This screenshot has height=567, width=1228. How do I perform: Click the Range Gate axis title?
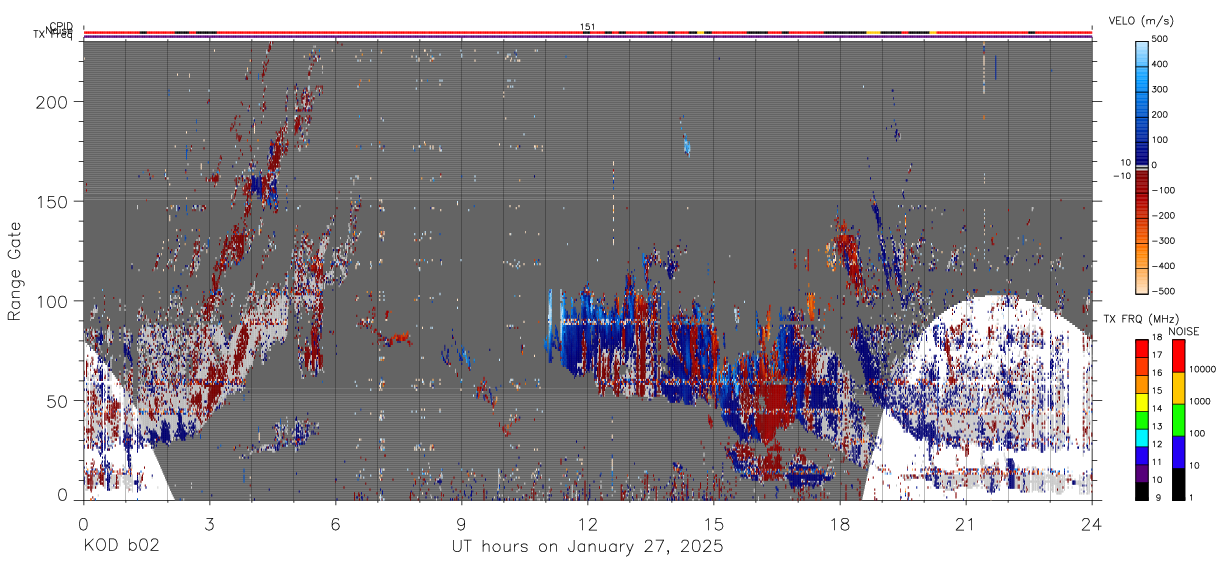pos(15,271)
